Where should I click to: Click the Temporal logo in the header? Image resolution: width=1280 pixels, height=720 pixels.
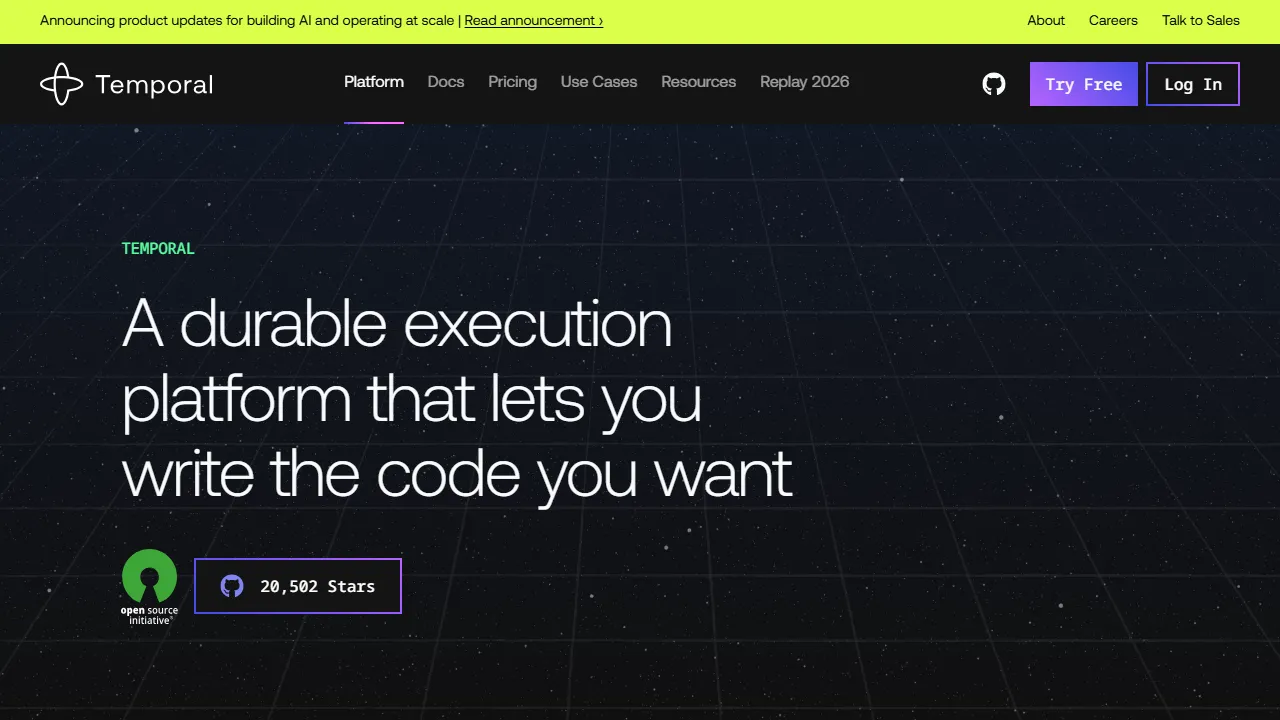click(x=127, y=84)
